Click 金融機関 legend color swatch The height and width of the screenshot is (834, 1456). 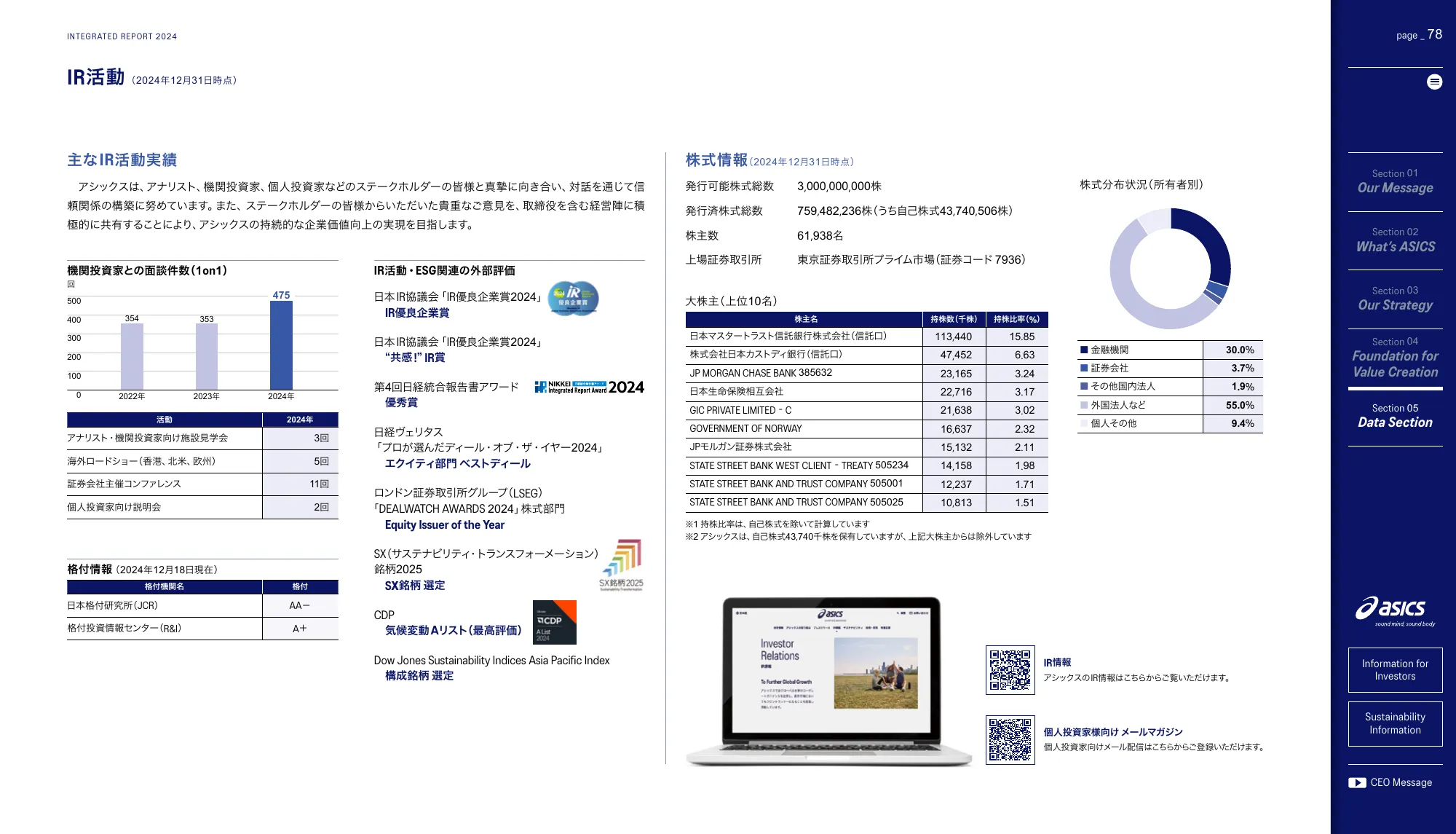pyautogui.click(x=1084, y=350)
